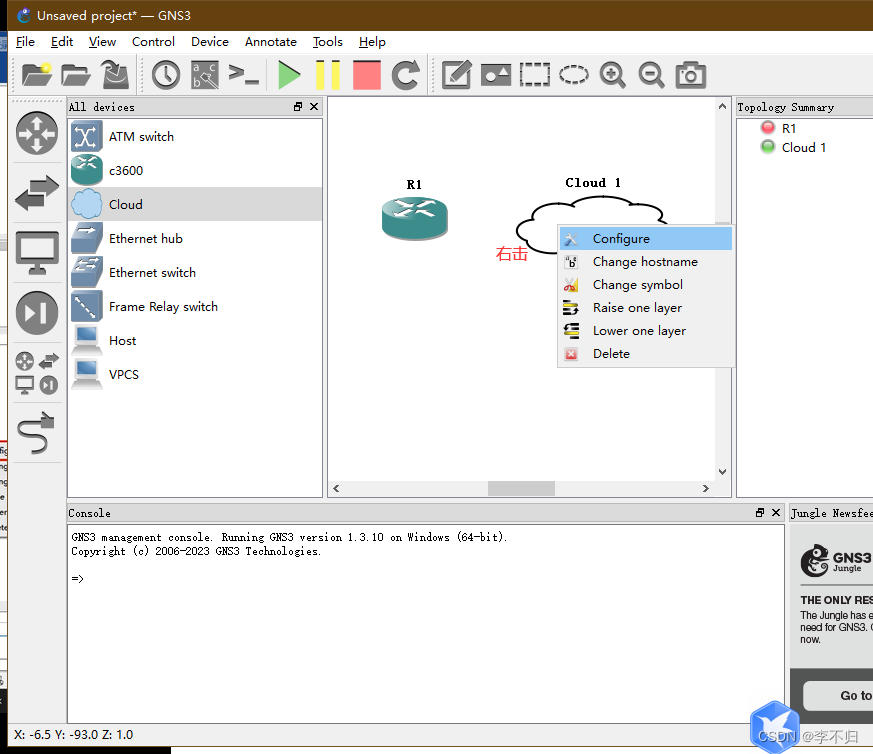Browse end devices monitor icon
873x754 pixels.
[37, 253]
